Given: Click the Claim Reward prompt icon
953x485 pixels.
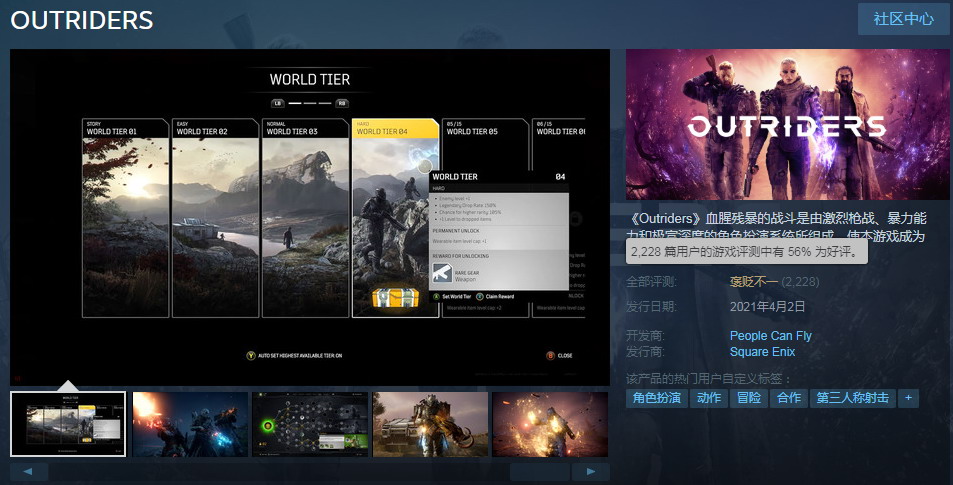Looking at the screenshot, I should 480,297.
